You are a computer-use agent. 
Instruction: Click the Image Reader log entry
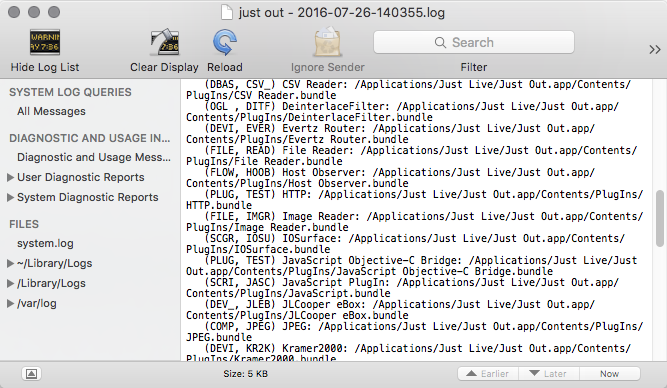point(414,223)
